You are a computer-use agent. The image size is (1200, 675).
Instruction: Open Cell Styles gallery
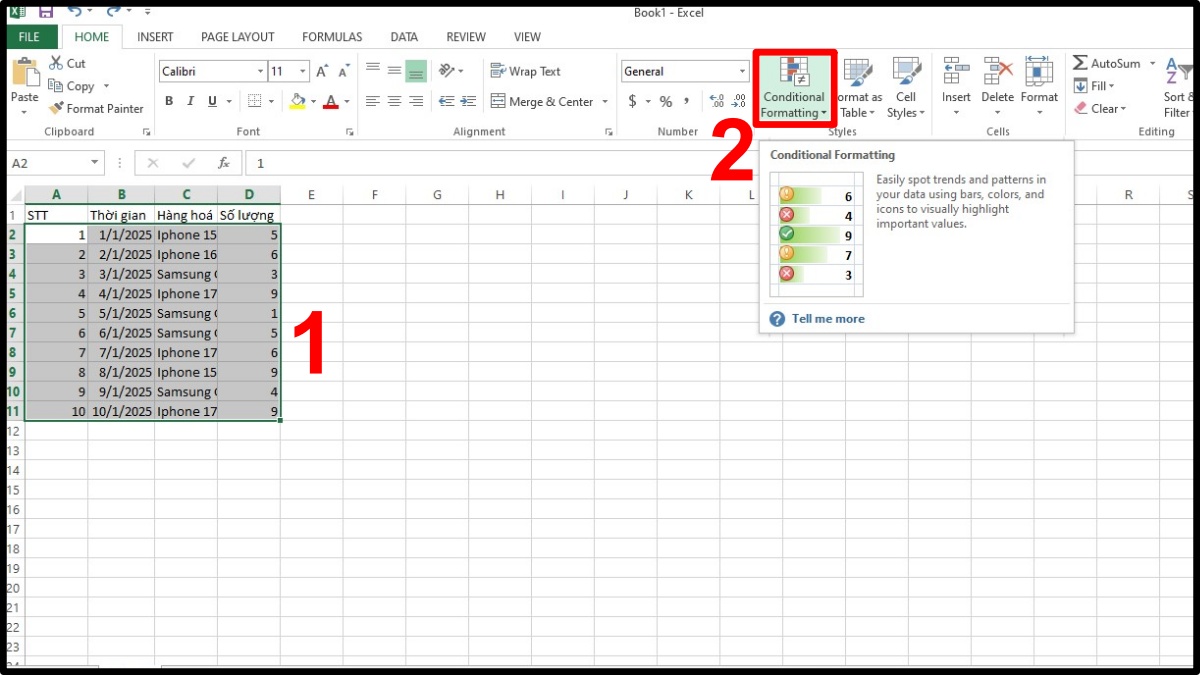click(x=906, y=88)
